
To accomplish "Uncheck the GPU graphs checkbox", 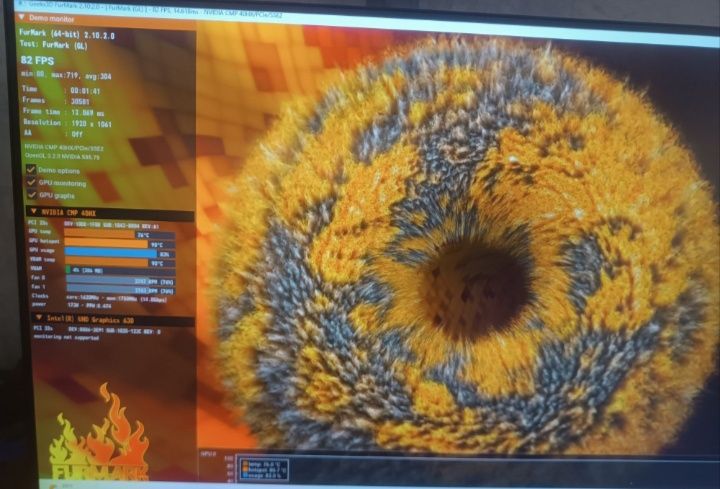I will pos(32,195).
